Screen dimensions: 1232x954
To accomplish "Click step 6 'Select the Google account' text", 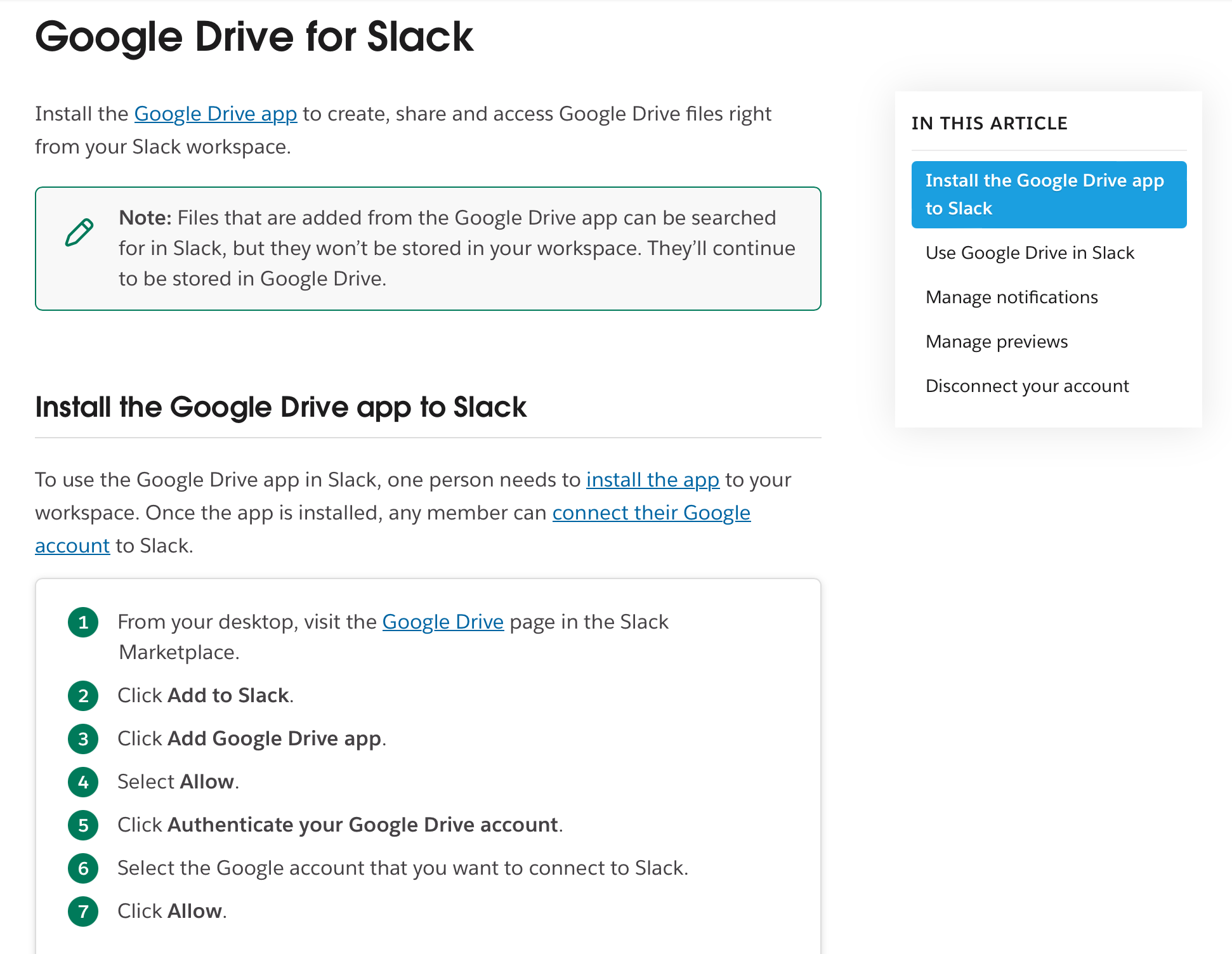I will [403, 868].
